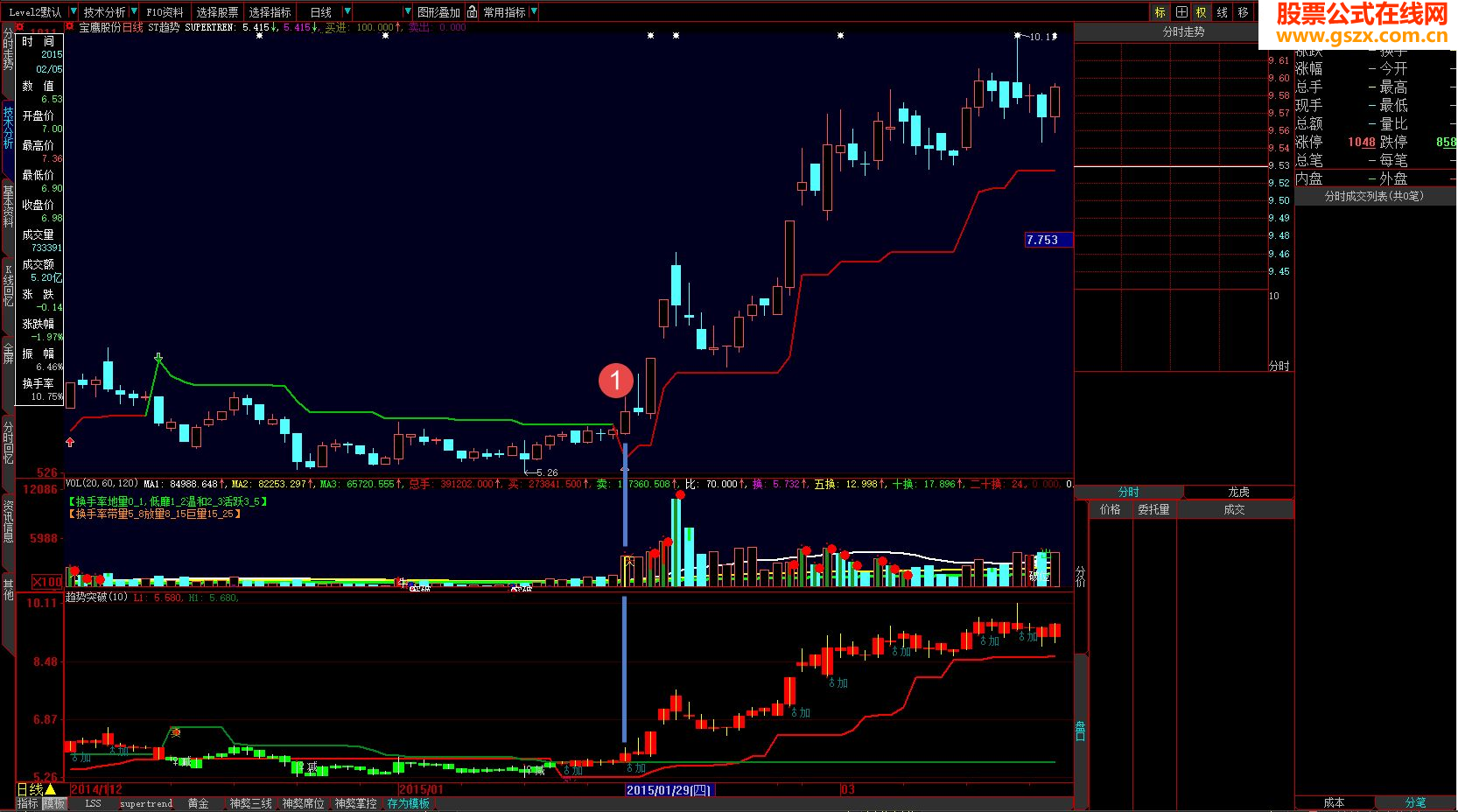Expand the 常用指标 dropdown arrow

[534, 12]
